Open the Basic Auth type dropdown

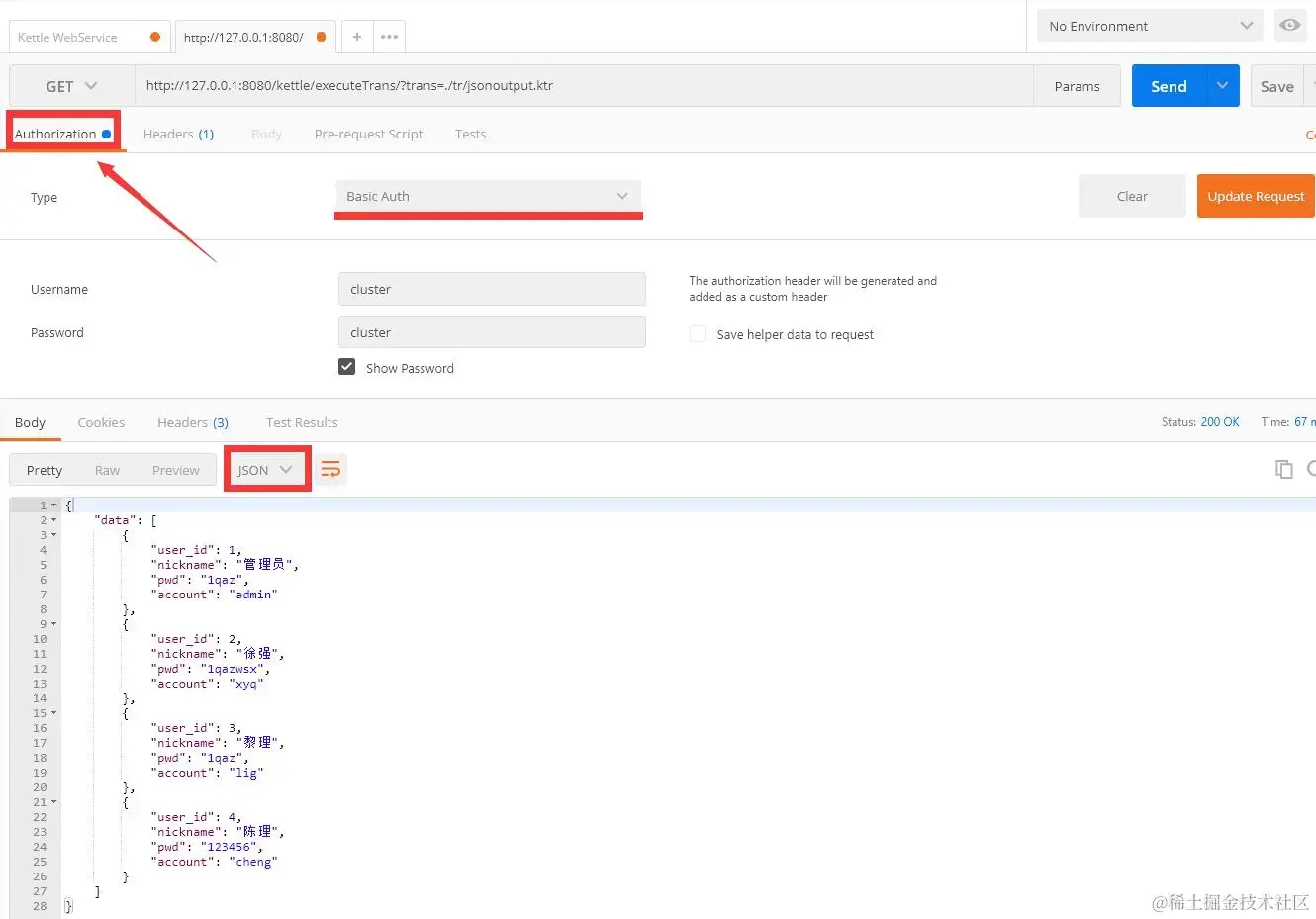coord(489,196)
